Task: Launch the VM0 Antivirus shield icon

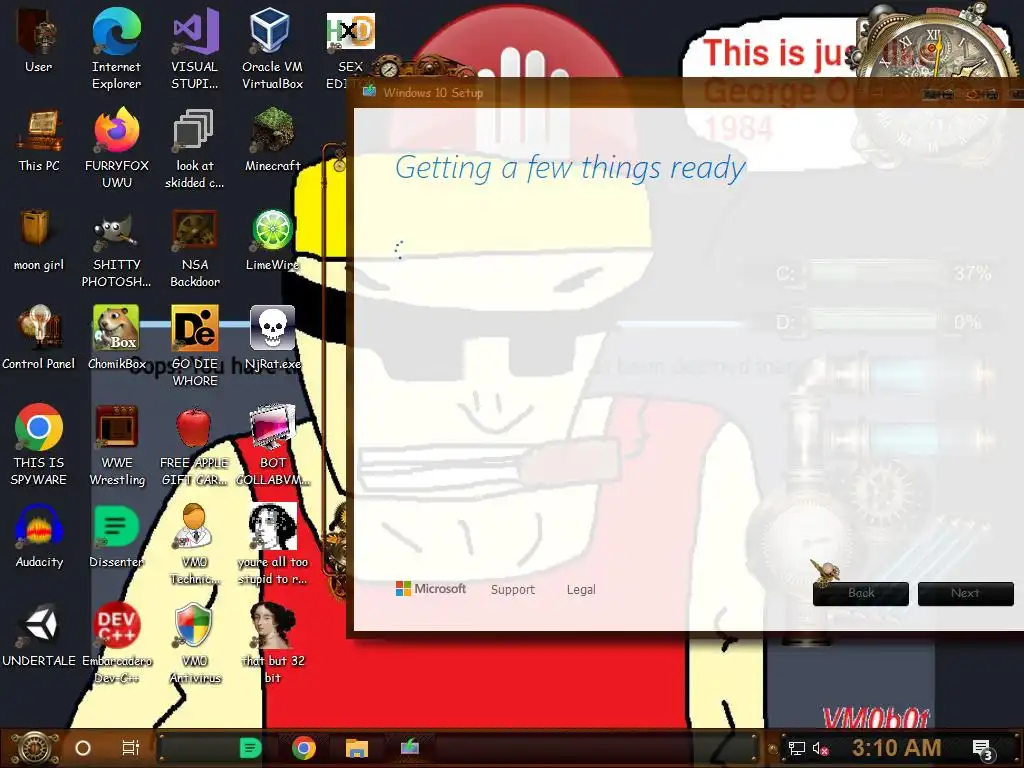Action: pyautogui.click(x=195, y=643)
